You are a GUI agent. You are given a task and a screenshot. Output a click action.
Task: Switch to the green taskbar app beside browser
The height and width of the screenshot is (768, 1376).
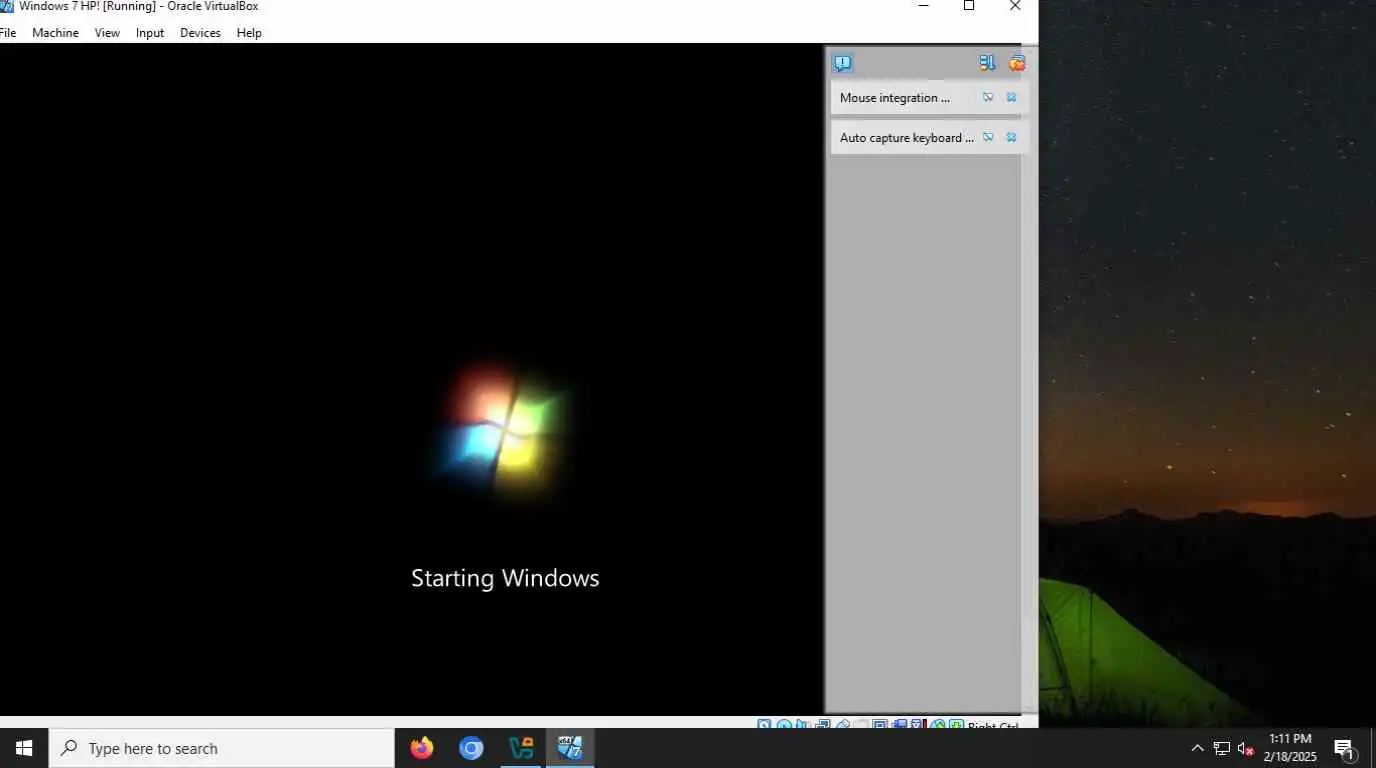(520, 748)
